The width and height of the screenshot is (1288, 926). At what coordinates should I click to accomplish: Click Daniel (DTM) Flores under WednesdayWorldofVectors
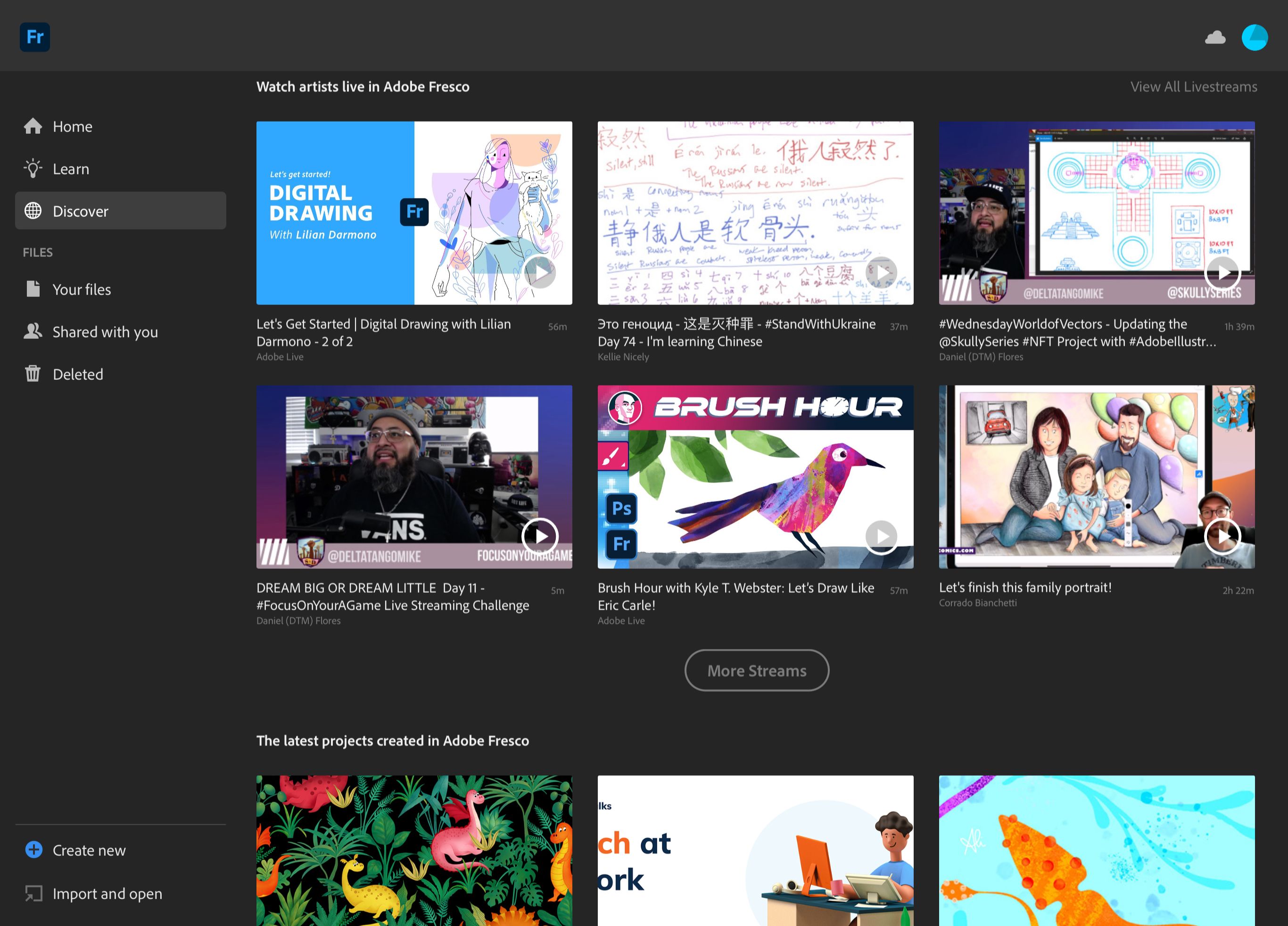click(x=981, y=357)
